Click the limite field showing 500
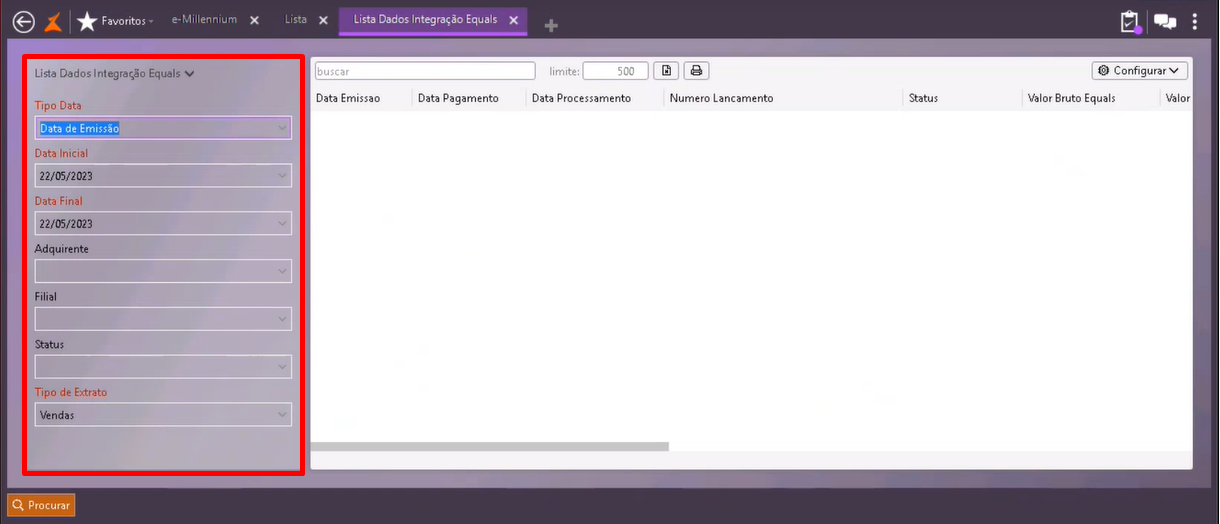1220x524 pixels. [x=615, y=71]
